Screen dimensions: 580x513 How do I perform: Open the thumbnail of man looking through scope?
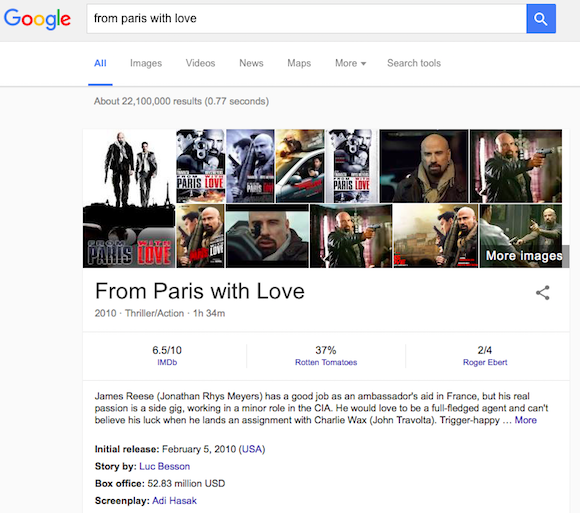point(267,236)
